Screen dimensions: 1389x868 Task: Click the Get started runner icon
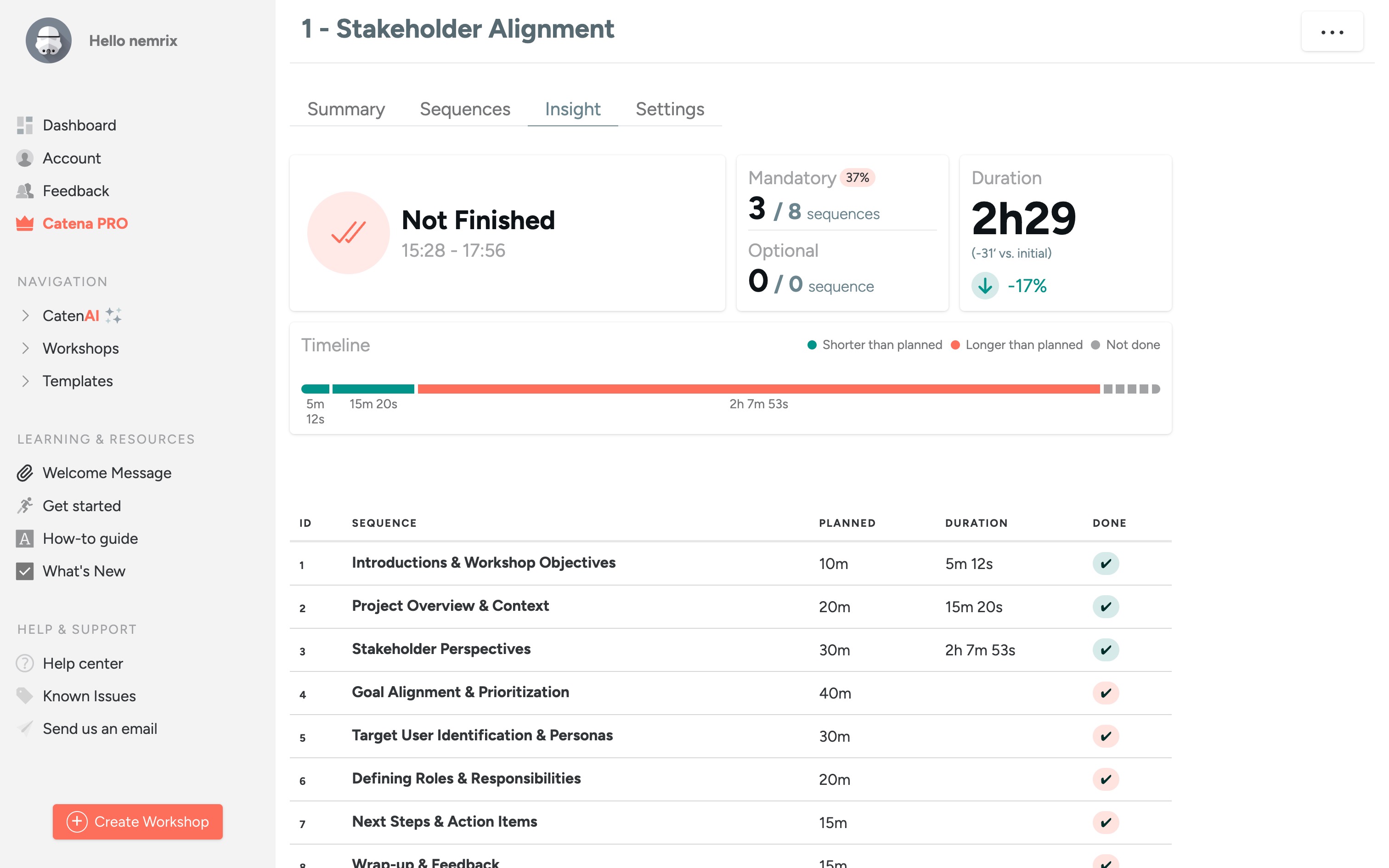tap(25, 506)
